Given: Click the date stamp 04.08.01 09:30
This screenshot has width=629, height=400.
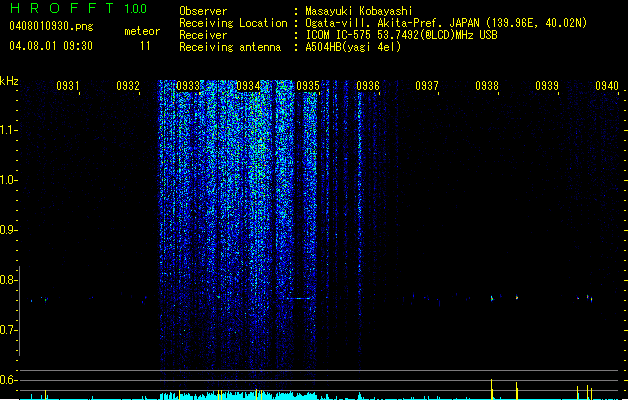Looking at the screenshot, I should pyautogui.click(x=51, y=46).
